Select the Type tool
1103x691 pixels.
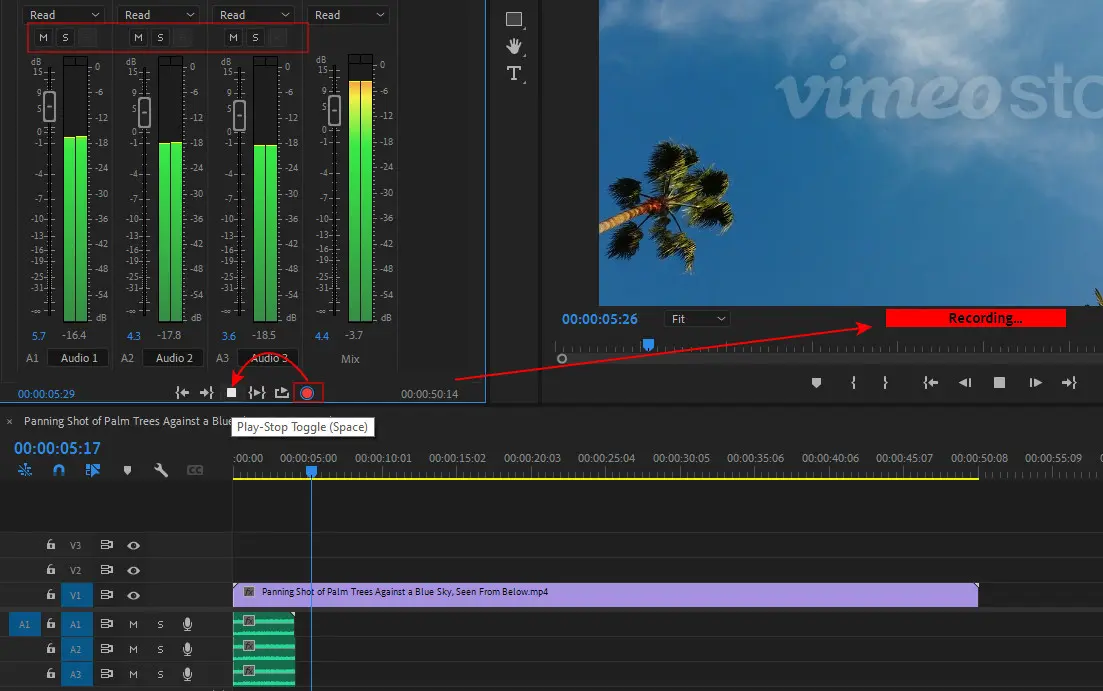point(514,73)
